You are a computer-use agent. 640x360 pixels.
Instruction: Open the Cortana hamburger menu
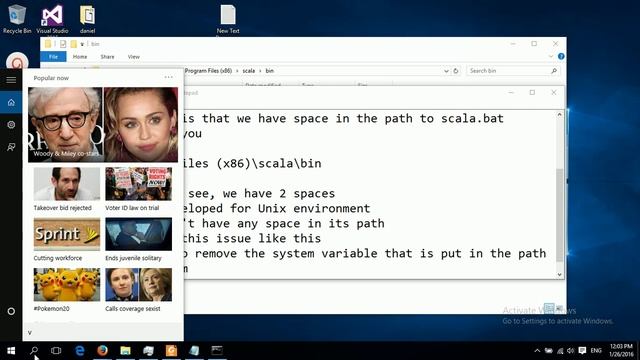point(11,80)
